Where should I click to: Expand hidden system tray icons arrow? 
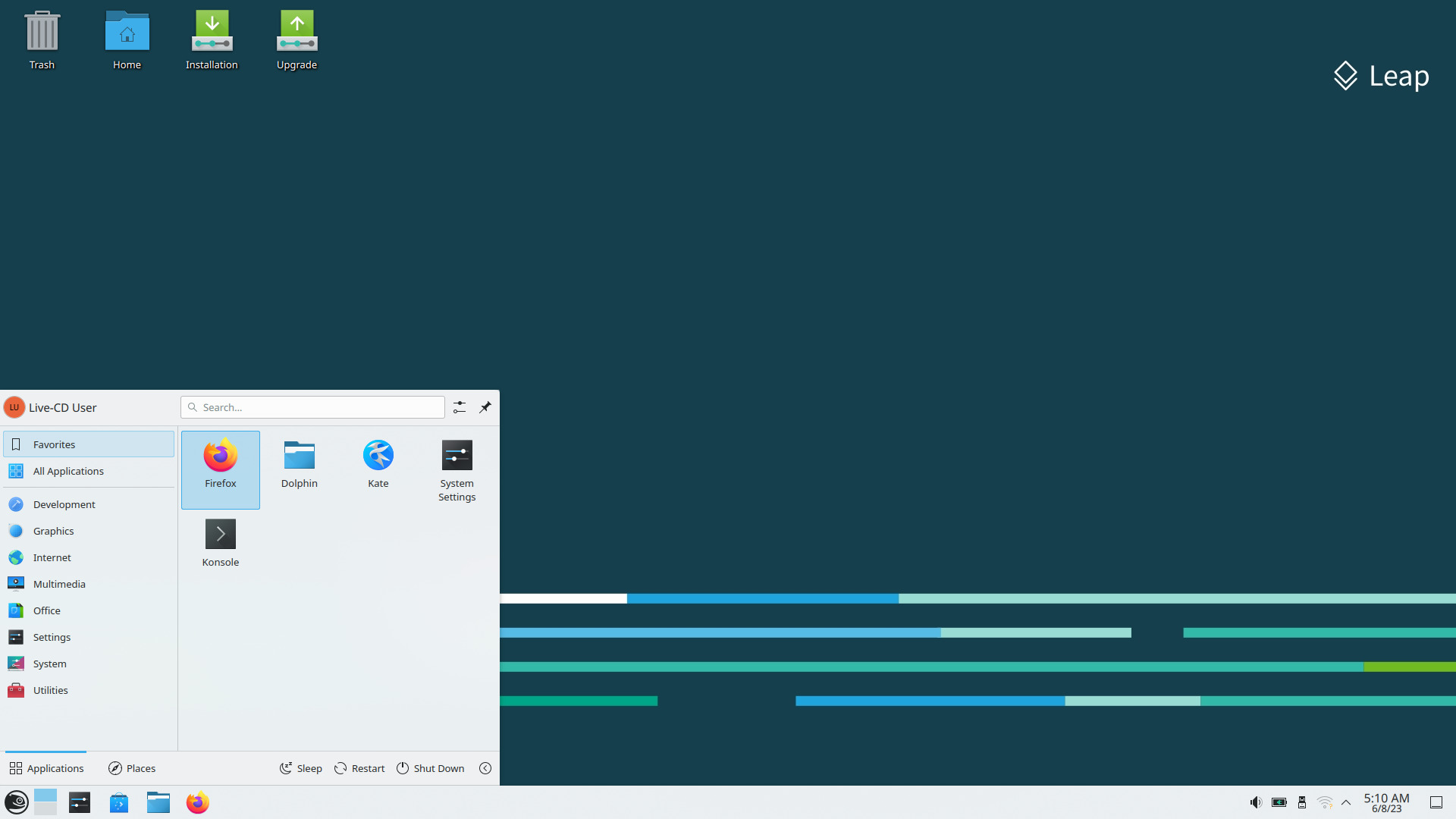[1346, 802]
